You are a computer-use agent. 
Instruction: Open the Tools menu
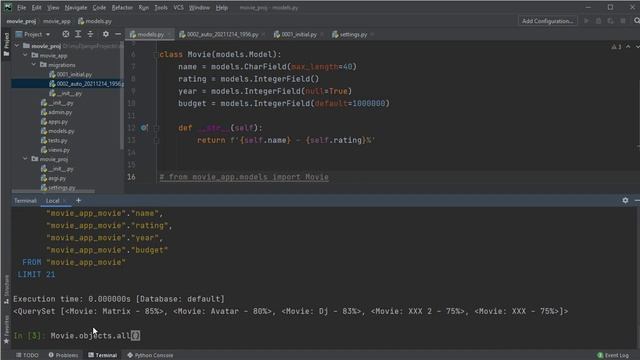tap(161, 8)
